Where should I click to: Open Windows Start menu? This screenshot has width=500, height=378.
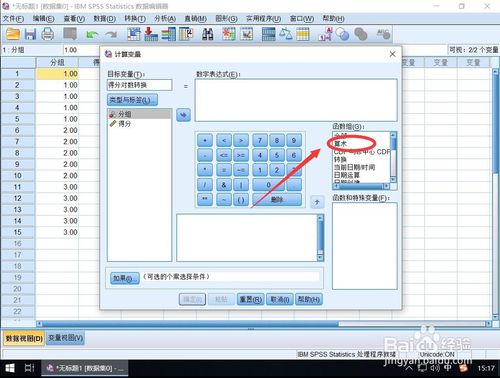pos(10,368)
